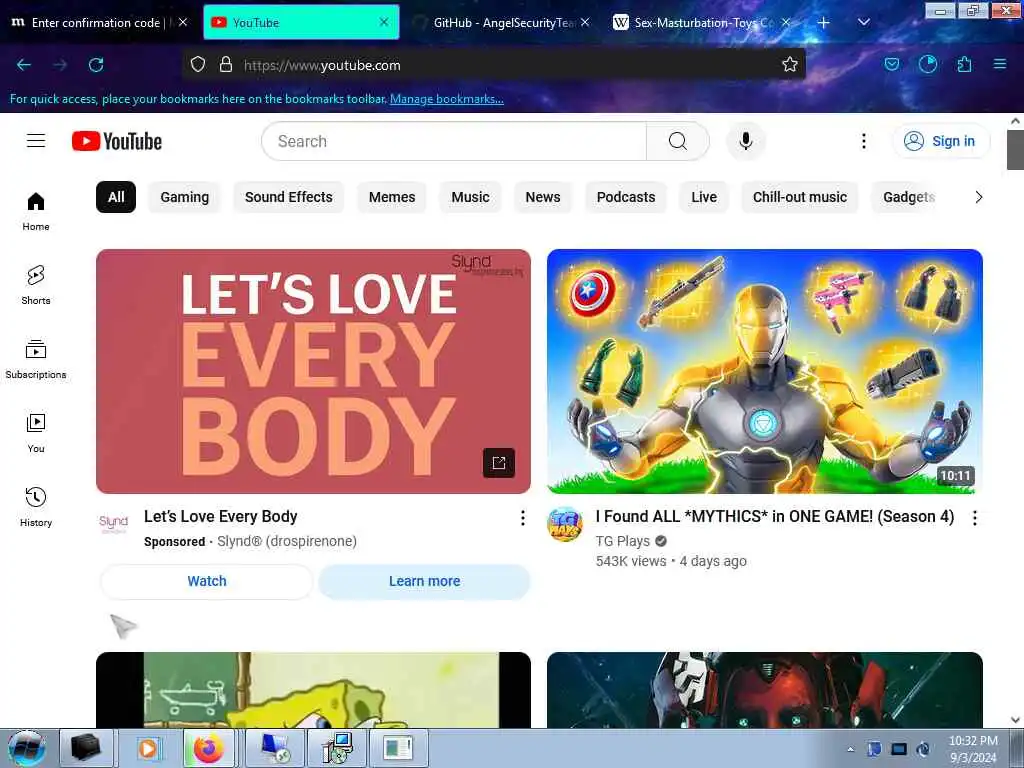Screen dimensions: 1024x768
Task: Open a new browser tab
Action: click(824, 22)
